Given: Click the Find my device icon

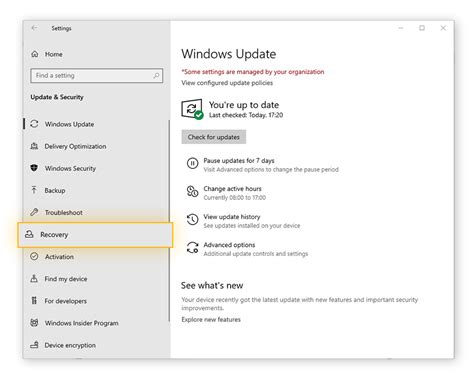Looking at the screenshot, I should click(34, 278).
